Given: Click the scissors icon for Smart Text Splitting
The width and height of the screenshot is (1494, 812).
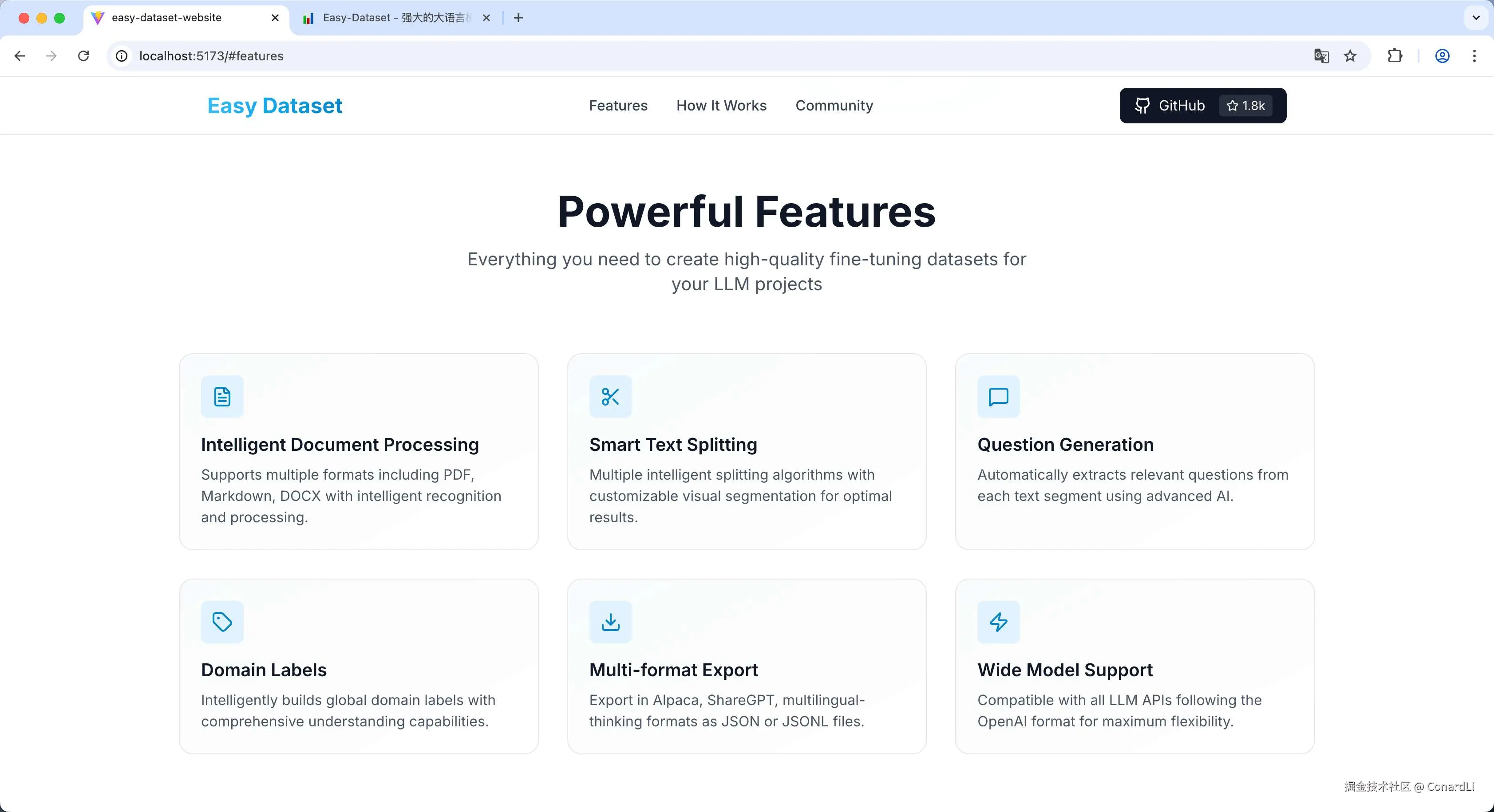Looking at the screenshot, I should [610, 397].
